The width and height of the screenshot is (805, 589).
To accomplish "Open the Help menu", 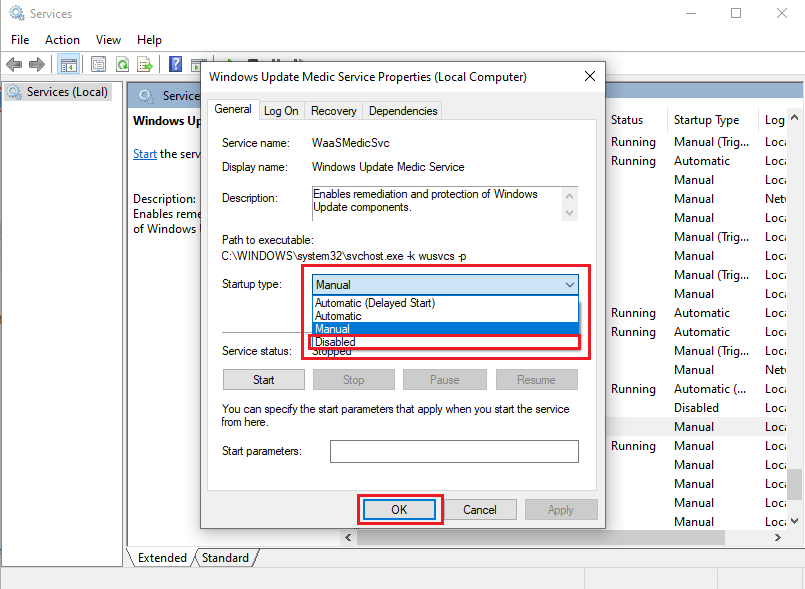I will tap(149, 40).
